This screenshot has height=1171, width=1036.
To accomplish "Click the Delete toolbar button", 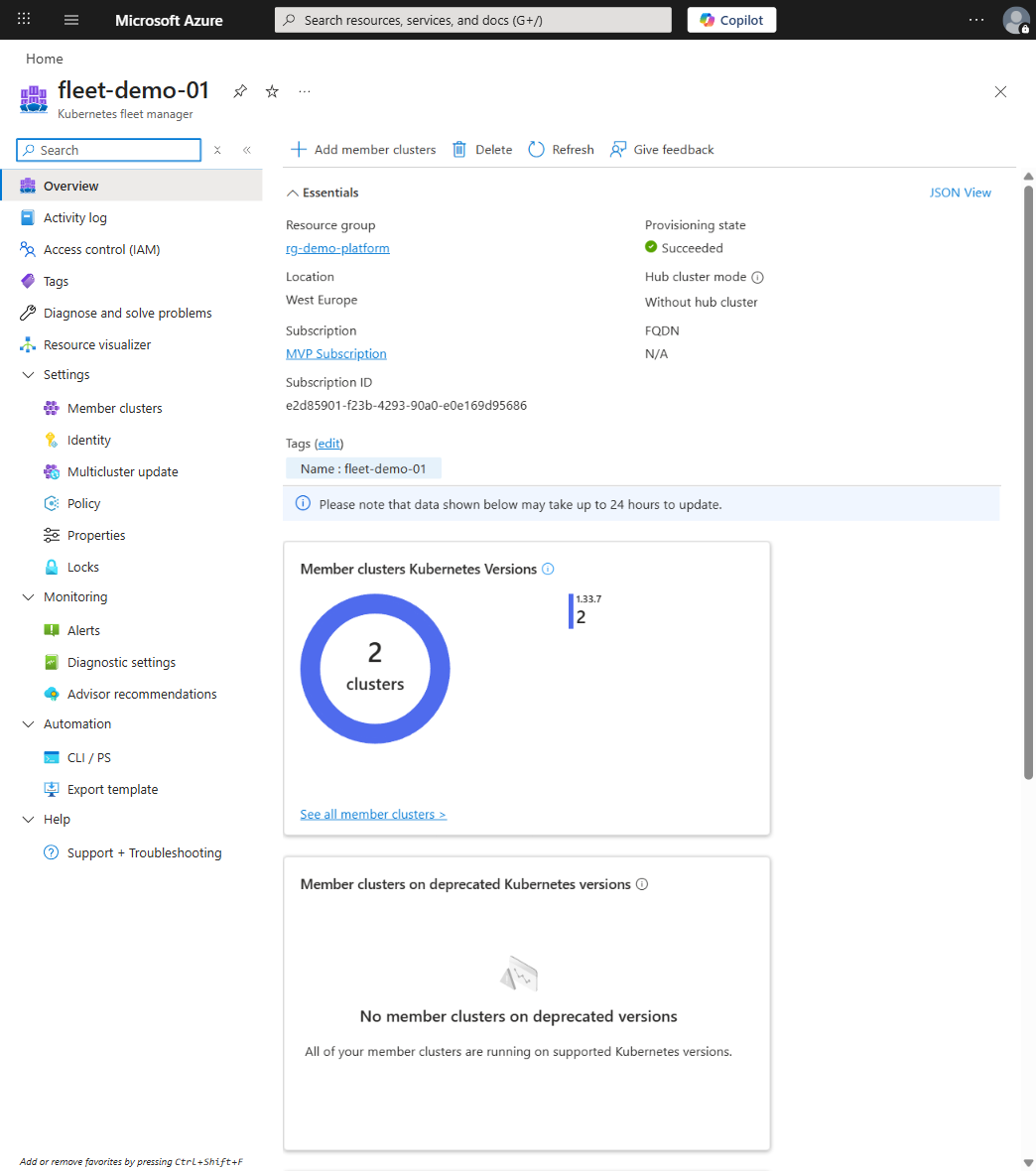I will (x=482, y=150).
